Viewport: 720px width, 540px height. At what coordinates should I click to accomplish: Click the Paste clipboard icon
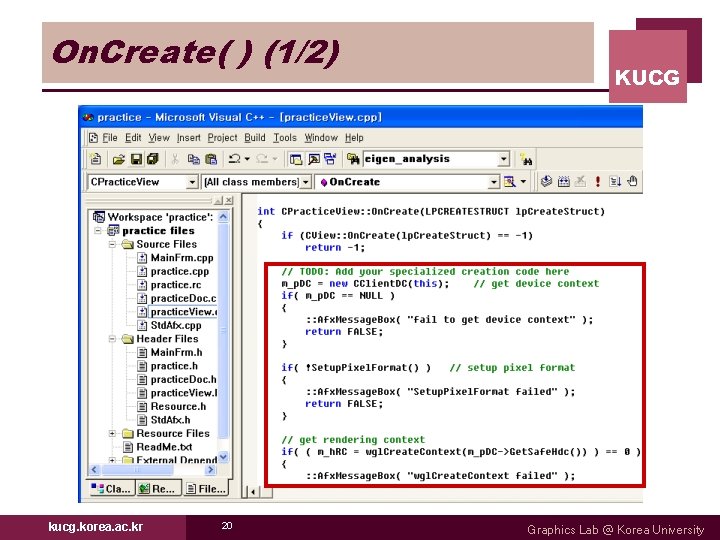[x=211, y=159]
